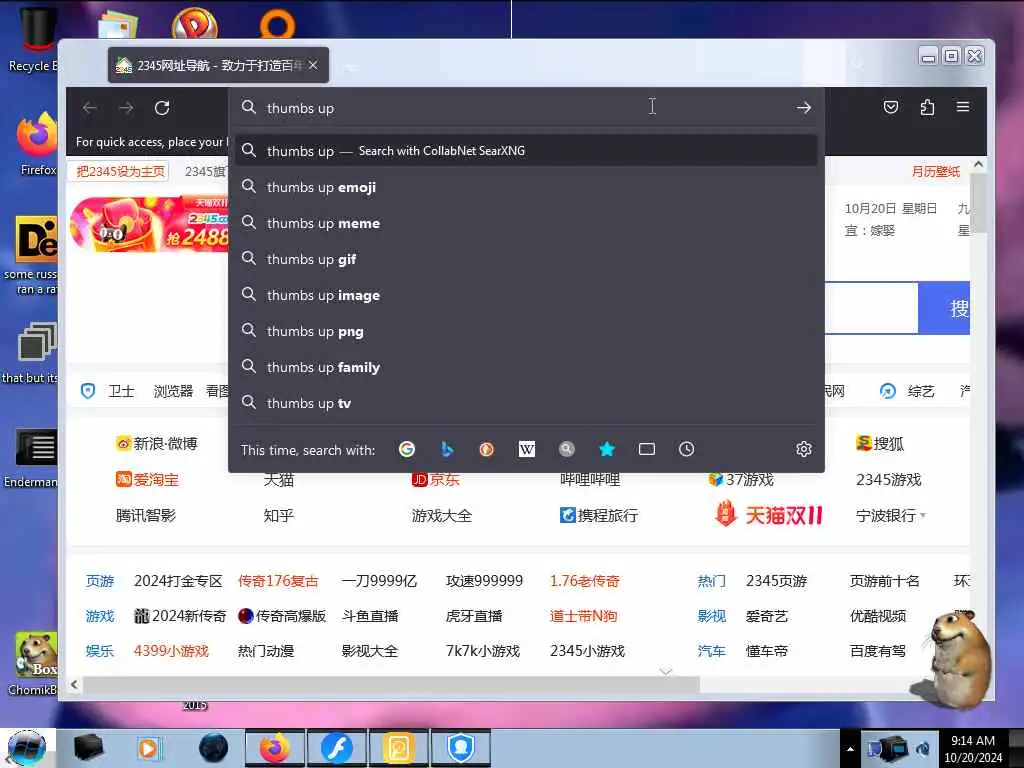Choose suggestion thumbs up emoji
The image size is (1024, 768).
point(526,187)
